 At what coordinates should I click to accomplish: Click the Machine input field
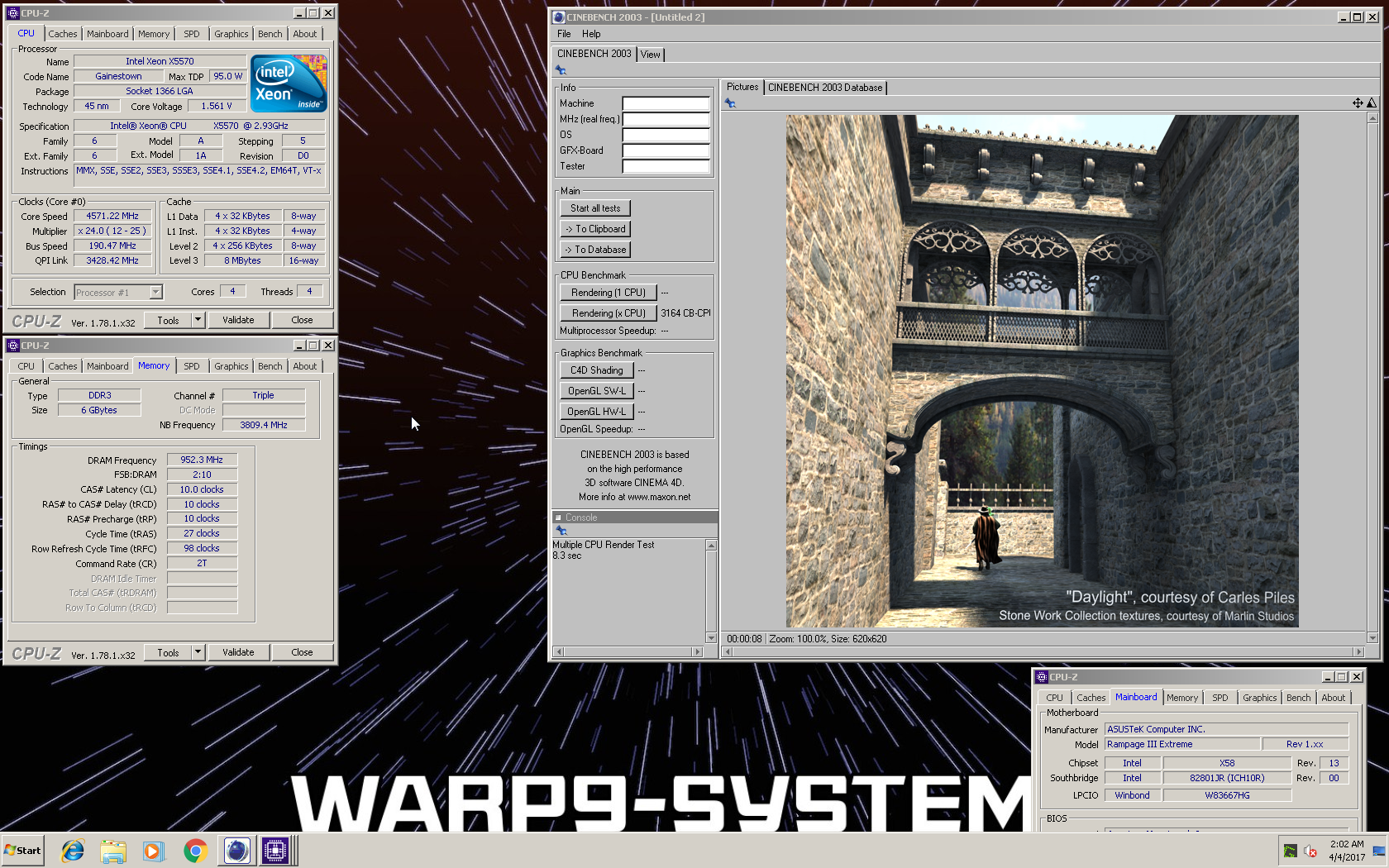[666, 103]
